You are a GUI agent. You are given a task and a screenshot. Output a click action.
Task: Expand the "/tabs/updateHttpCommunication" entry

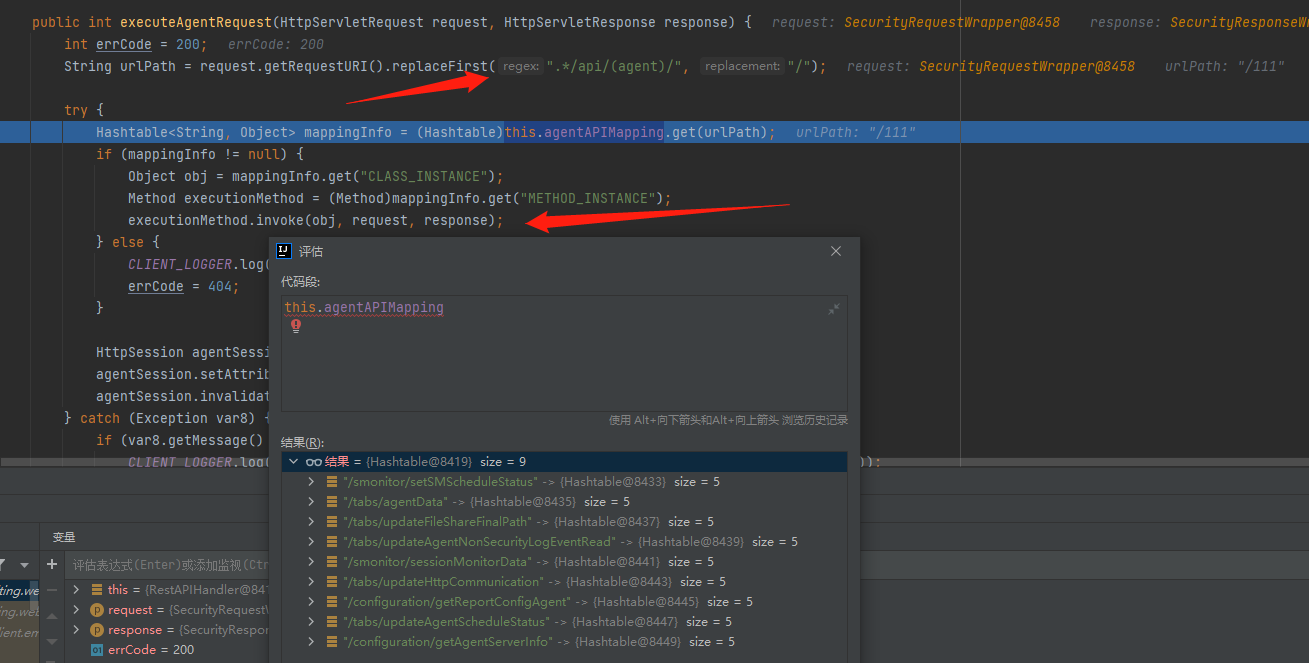311,582
